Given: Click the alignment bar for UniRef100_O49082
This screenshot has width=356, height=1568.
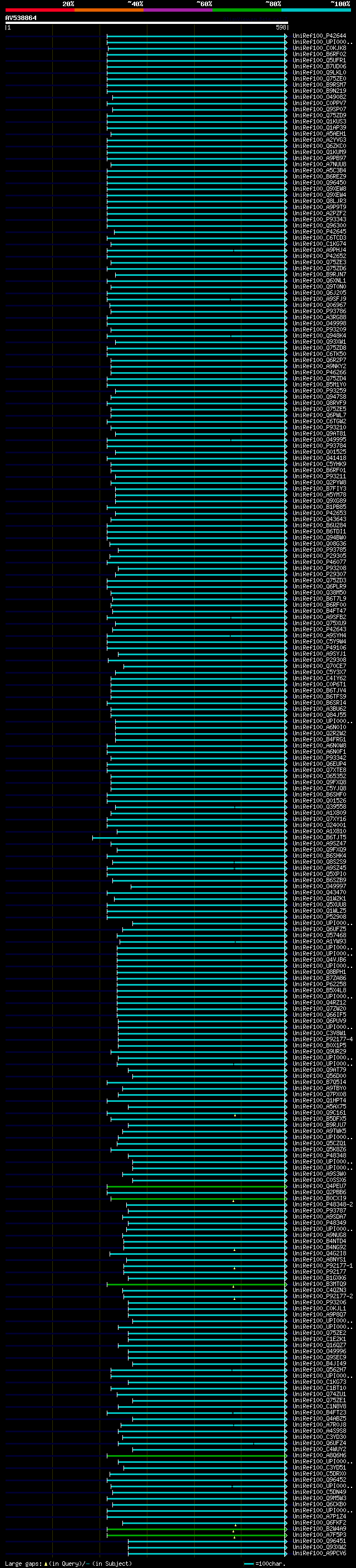Looking at the screenshot, I should coord(200,97).
